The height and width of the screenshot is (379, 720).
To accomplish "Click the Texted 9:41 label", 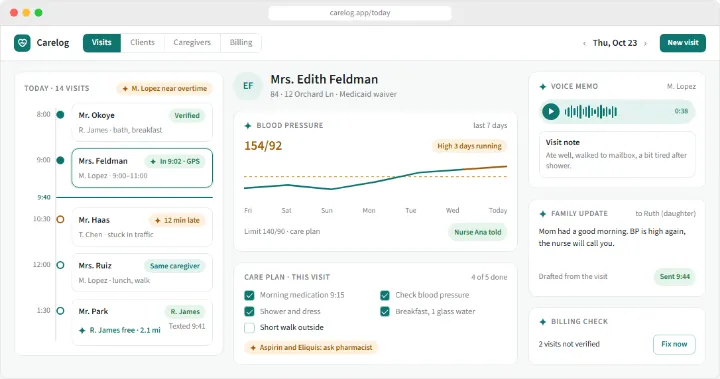I will click(x=187, y=327).
